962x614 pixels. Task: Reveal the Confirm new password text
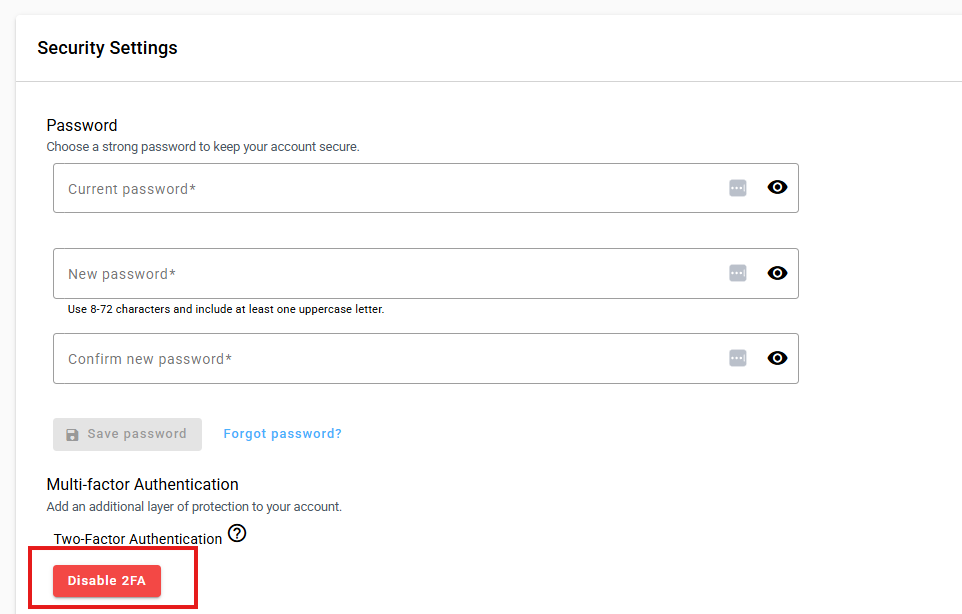tap(777, 358)
